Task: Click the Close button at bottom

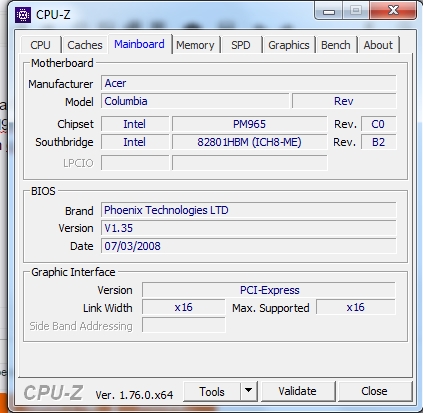Action: pos(374,391)
